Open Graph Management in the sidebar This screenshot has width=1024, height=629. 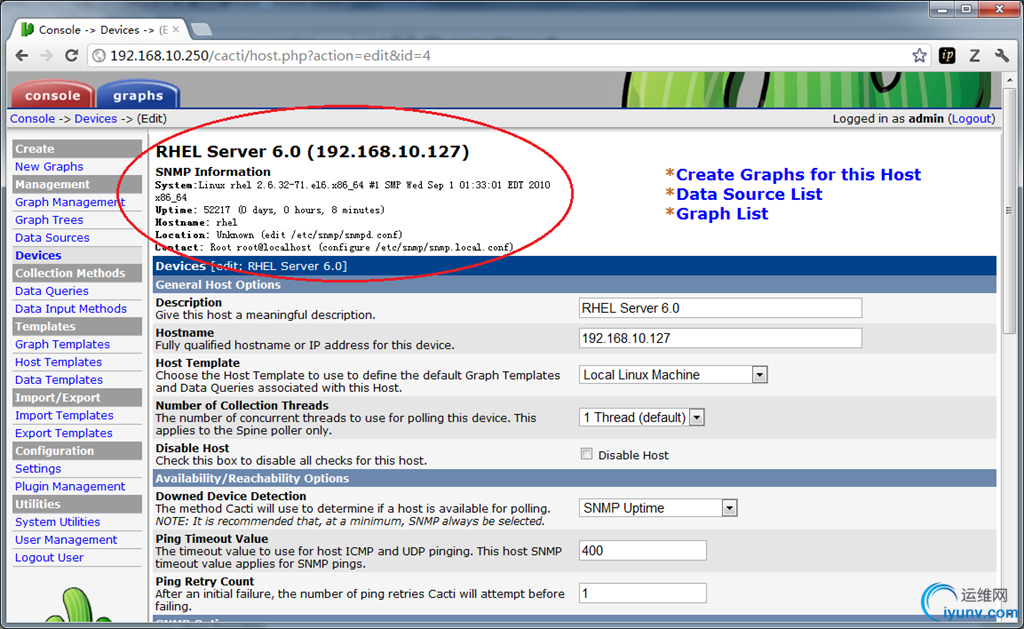click(70, 202)
